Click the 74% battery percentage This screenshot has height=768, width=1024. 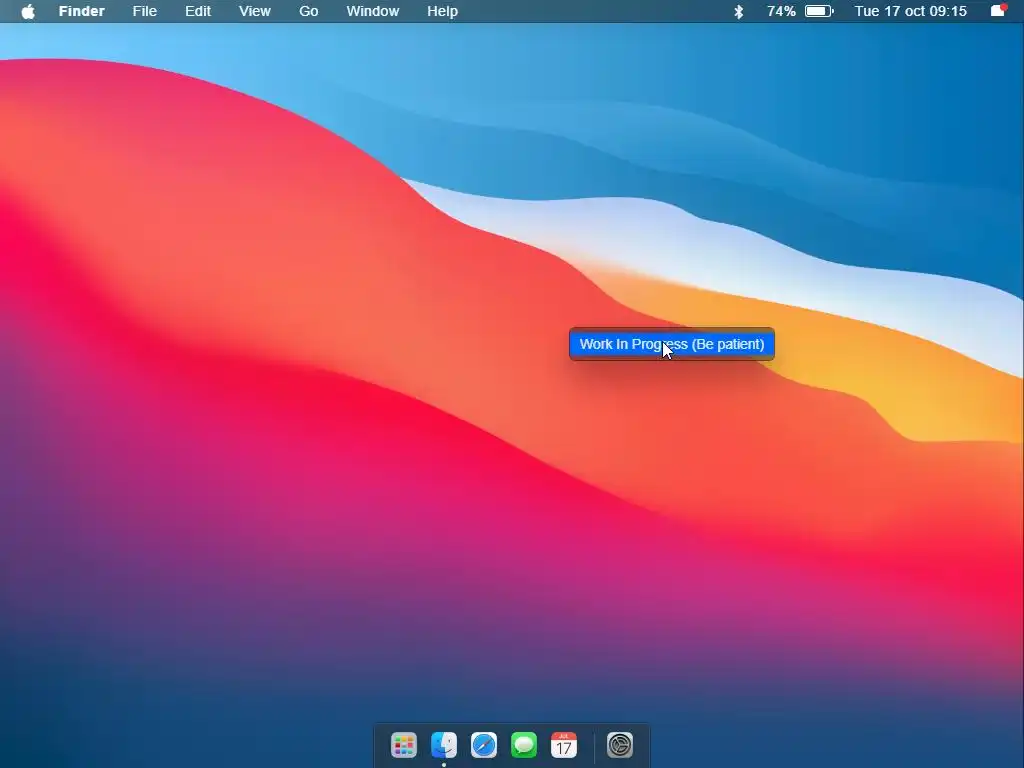pyautogui.click(x=781, y=11)
